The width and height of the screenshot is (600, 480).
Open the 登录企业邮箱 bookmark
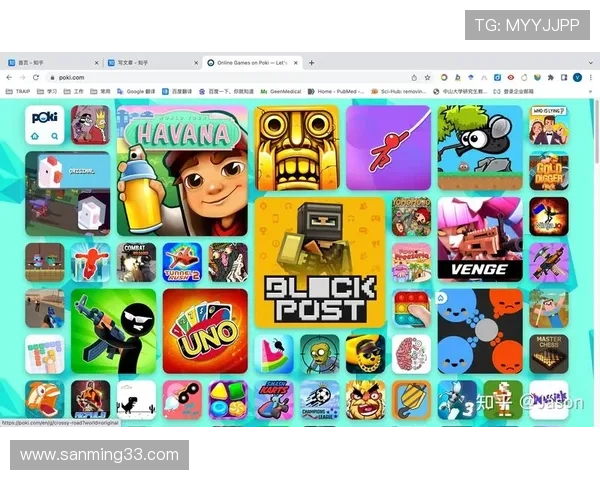coord(514,91)
